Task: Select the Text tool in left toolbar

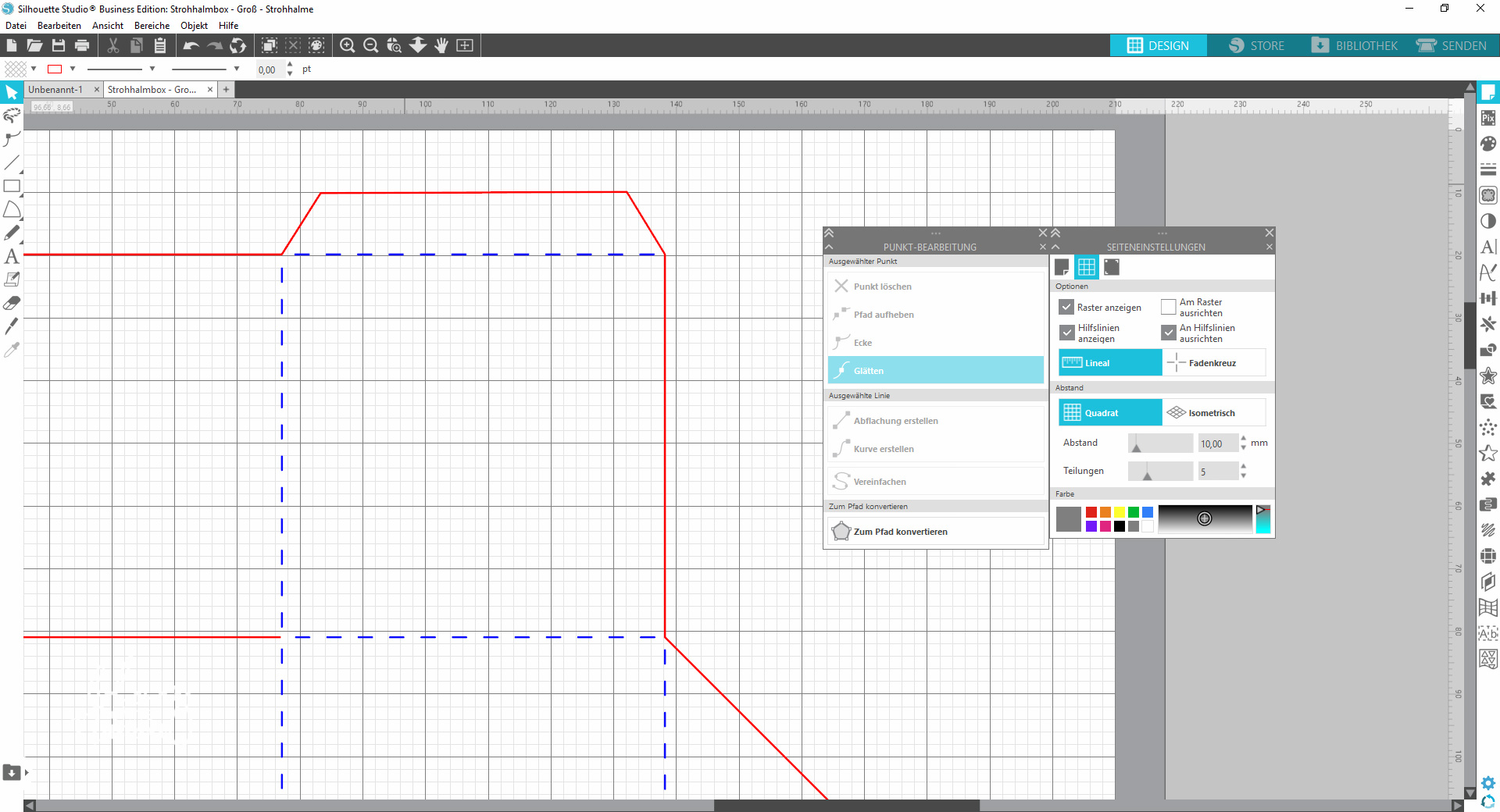Action: click(12, 256)
